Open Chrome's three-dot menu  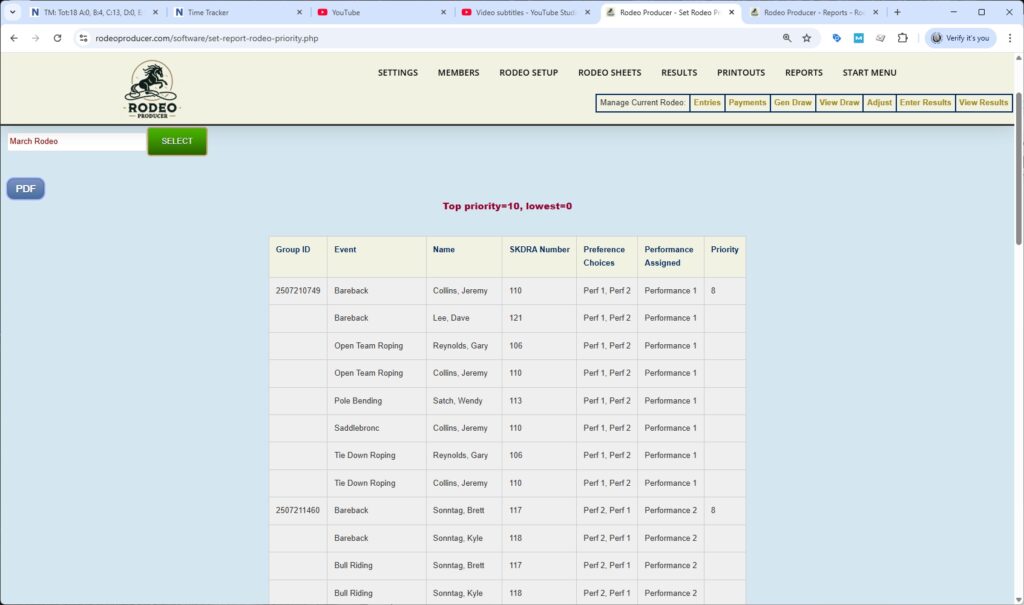coord(1010,38)
